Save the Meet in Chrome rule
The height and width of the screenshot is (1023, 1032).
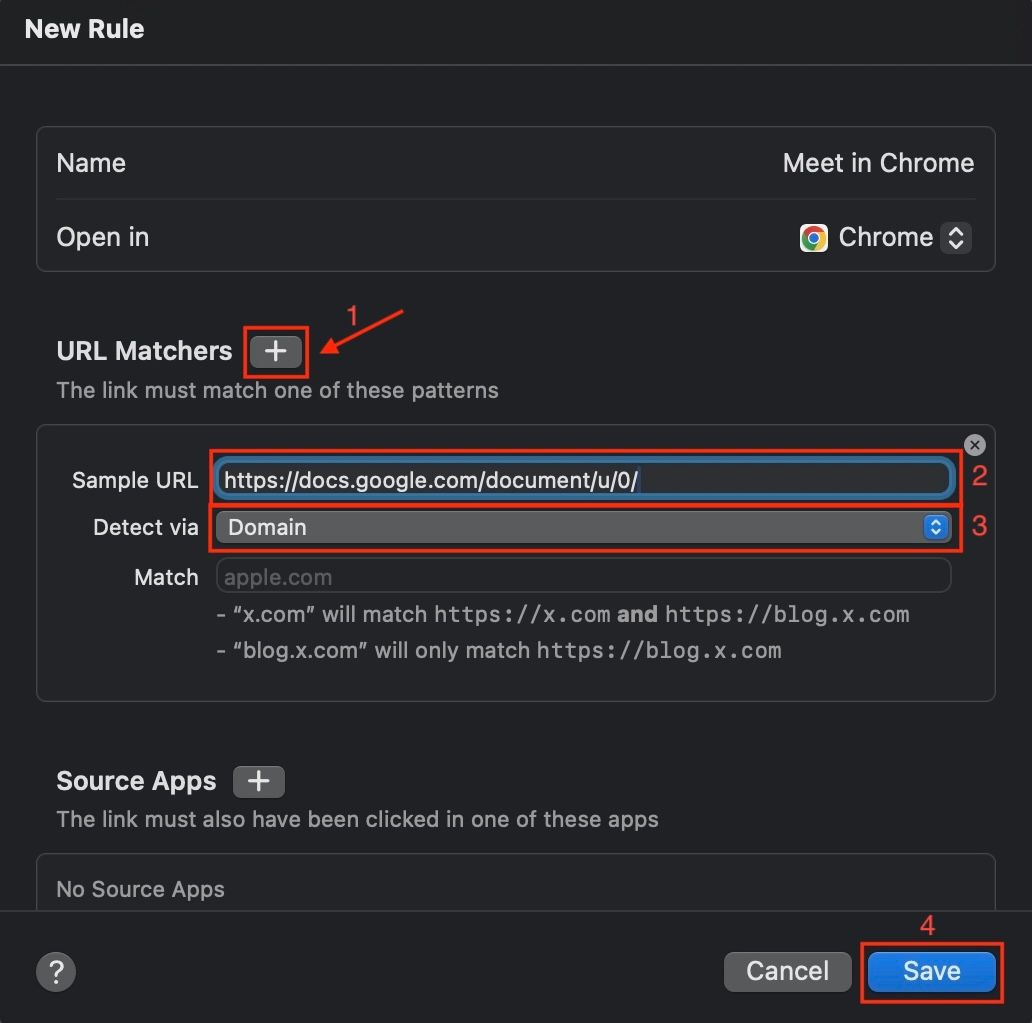(x=930, y=970)
